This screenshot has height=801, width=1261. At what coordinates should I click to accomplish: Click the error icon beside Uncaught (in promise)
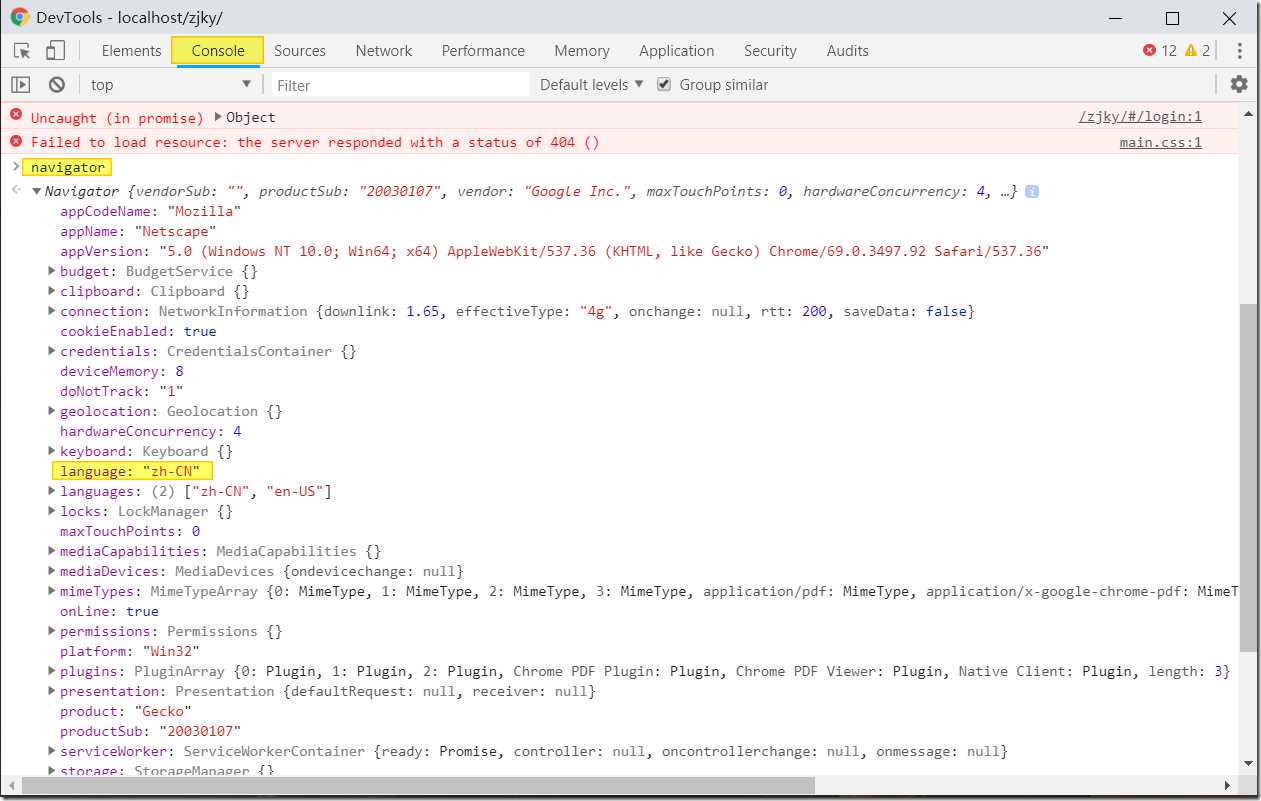click(15, 116)
